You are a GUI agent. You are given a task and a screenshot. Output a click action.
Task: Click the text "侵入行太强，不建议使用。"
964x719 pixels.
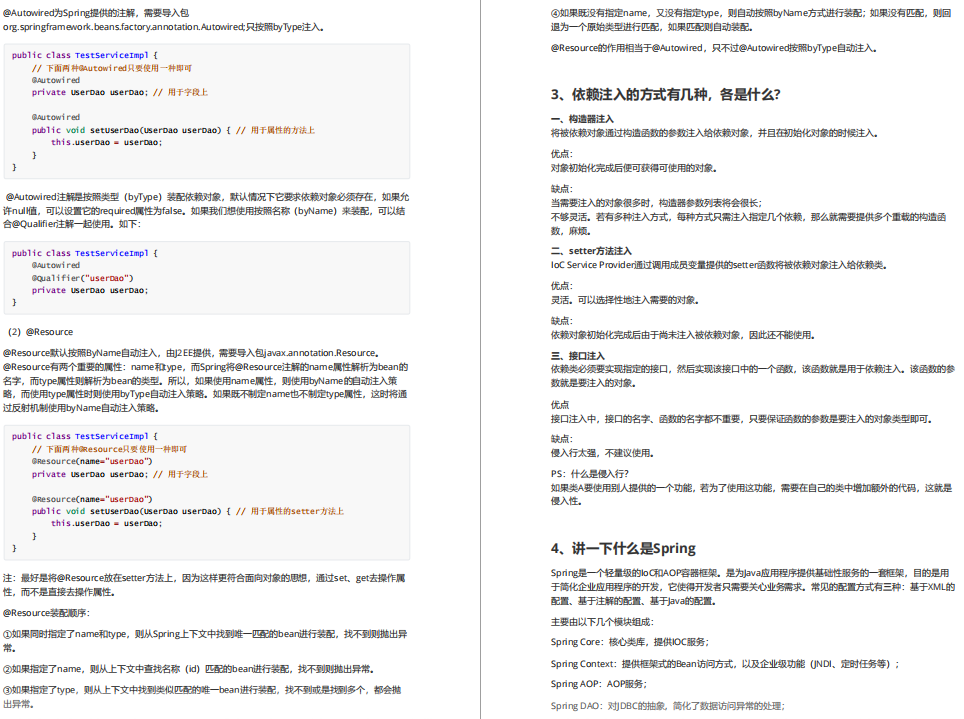click(x=602, y=453)
